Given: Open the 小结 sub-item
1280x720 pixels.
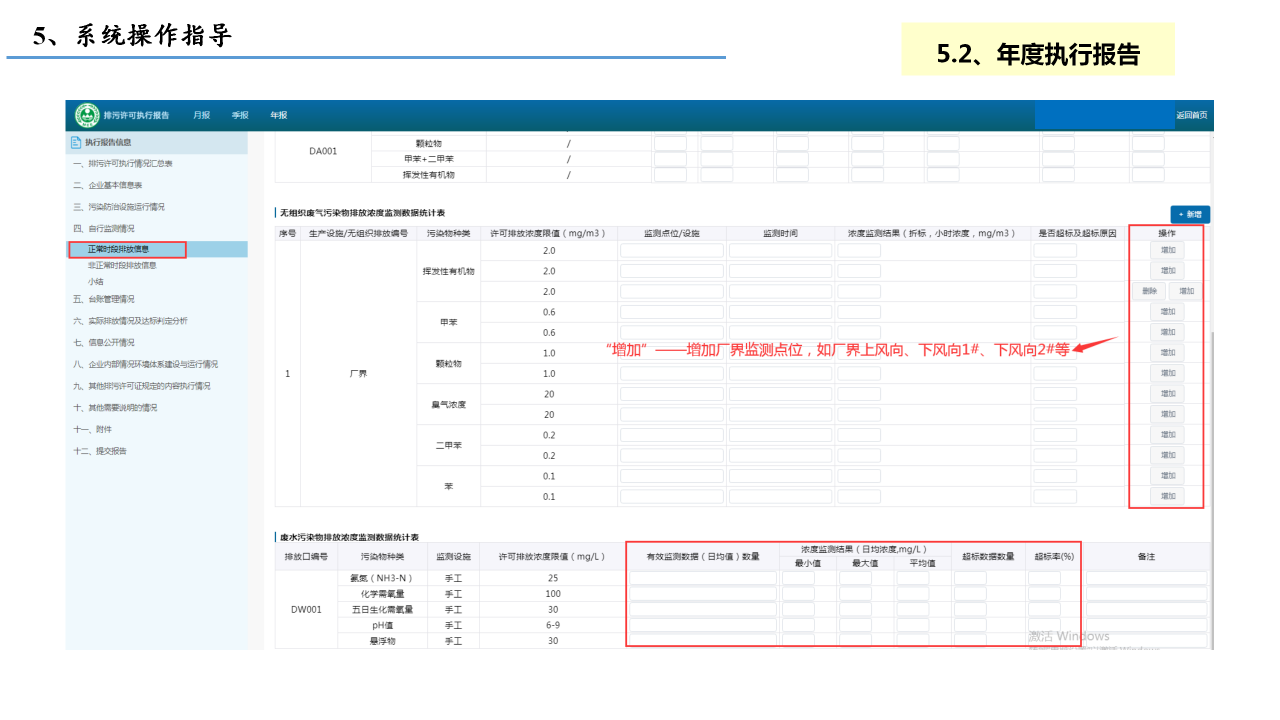Looking at the screenshot, I should [96, 282].
